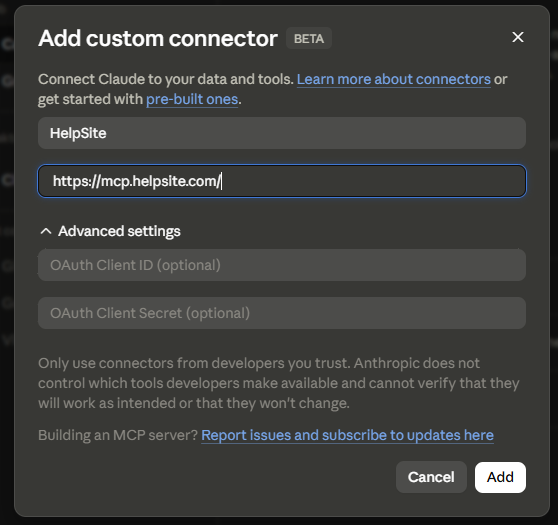This screenshot has width=558, height=525.
Task: Click the trusted developers warning paragraph
Action: pos(279,383)
